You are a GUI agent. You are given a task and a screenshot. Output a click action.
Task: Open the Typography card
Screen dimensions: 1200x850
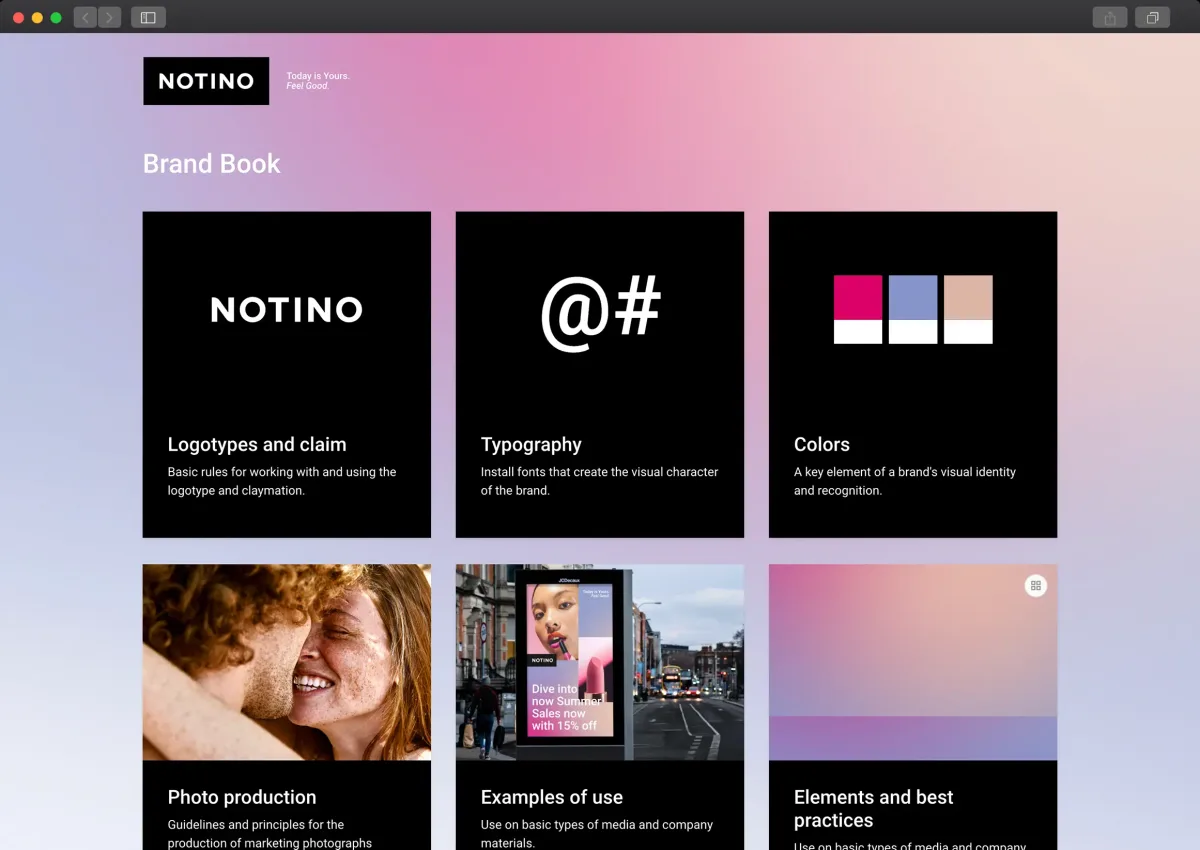[600, 374]
